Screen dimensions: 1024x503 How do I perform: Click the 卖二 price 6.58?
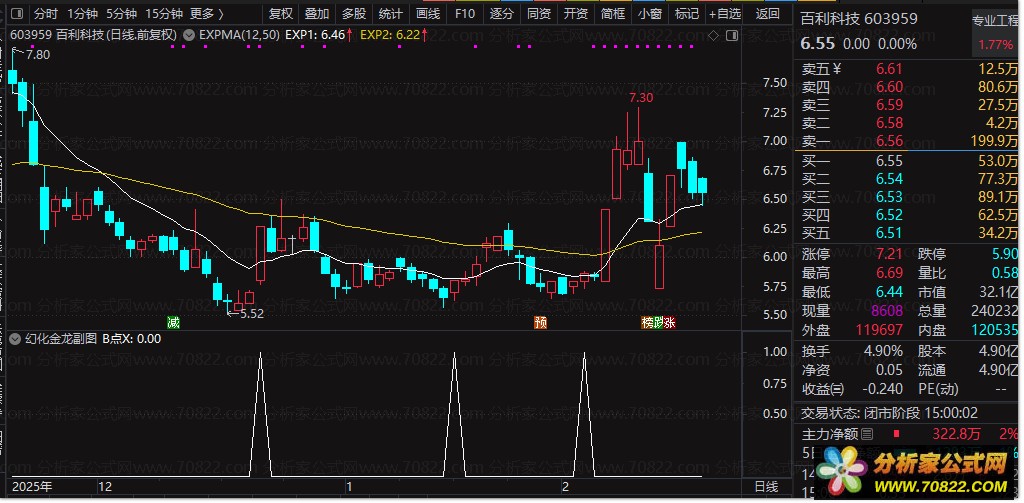[889, 123]
